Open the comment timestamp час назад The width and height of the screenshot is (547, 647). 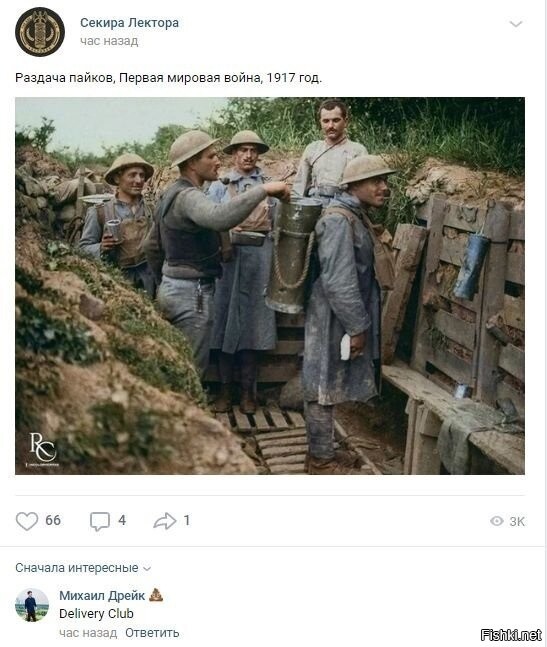pos(88,633)
